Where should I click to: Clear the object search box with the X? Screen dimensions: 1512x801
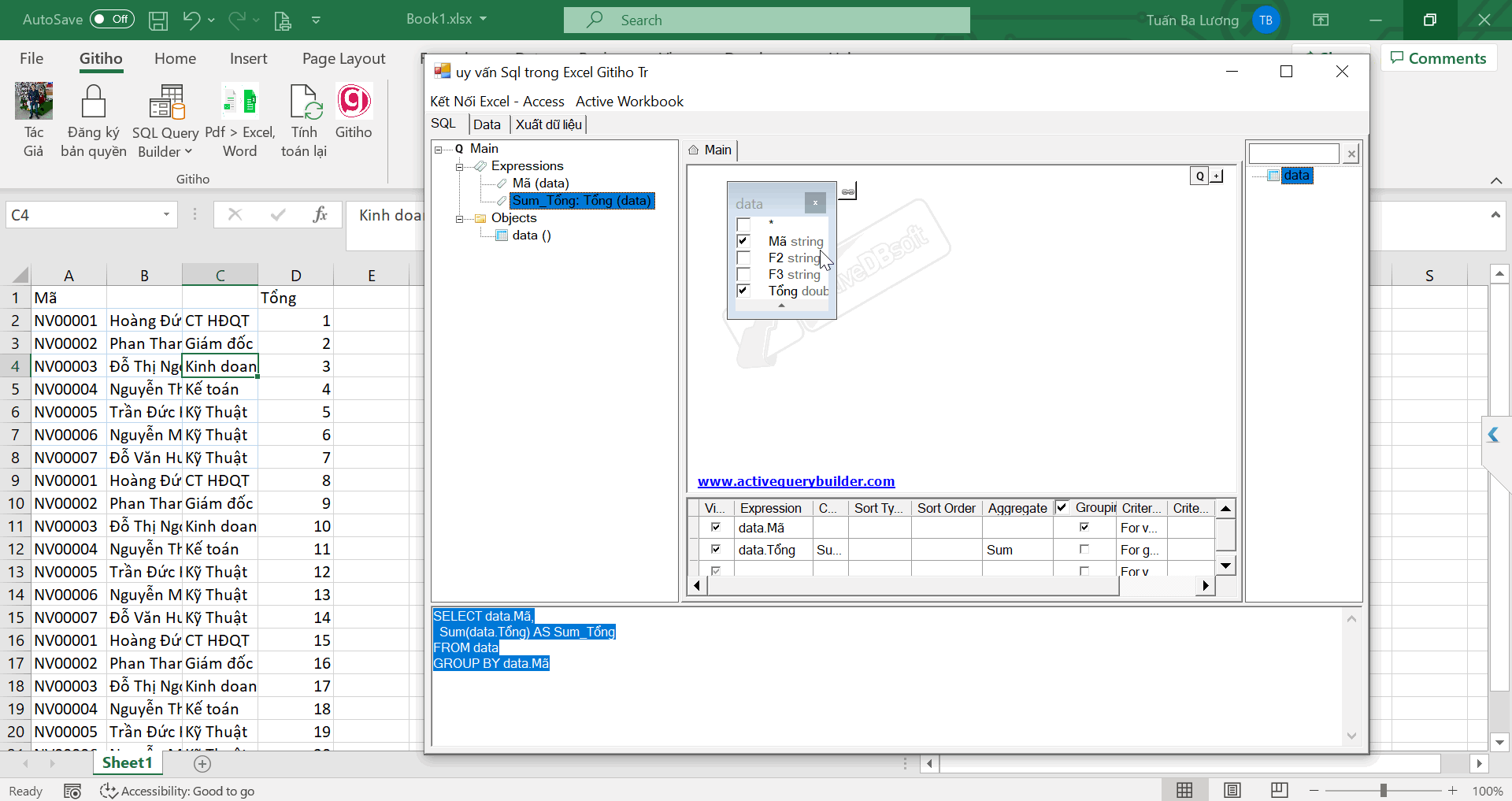click(1351, 154)
